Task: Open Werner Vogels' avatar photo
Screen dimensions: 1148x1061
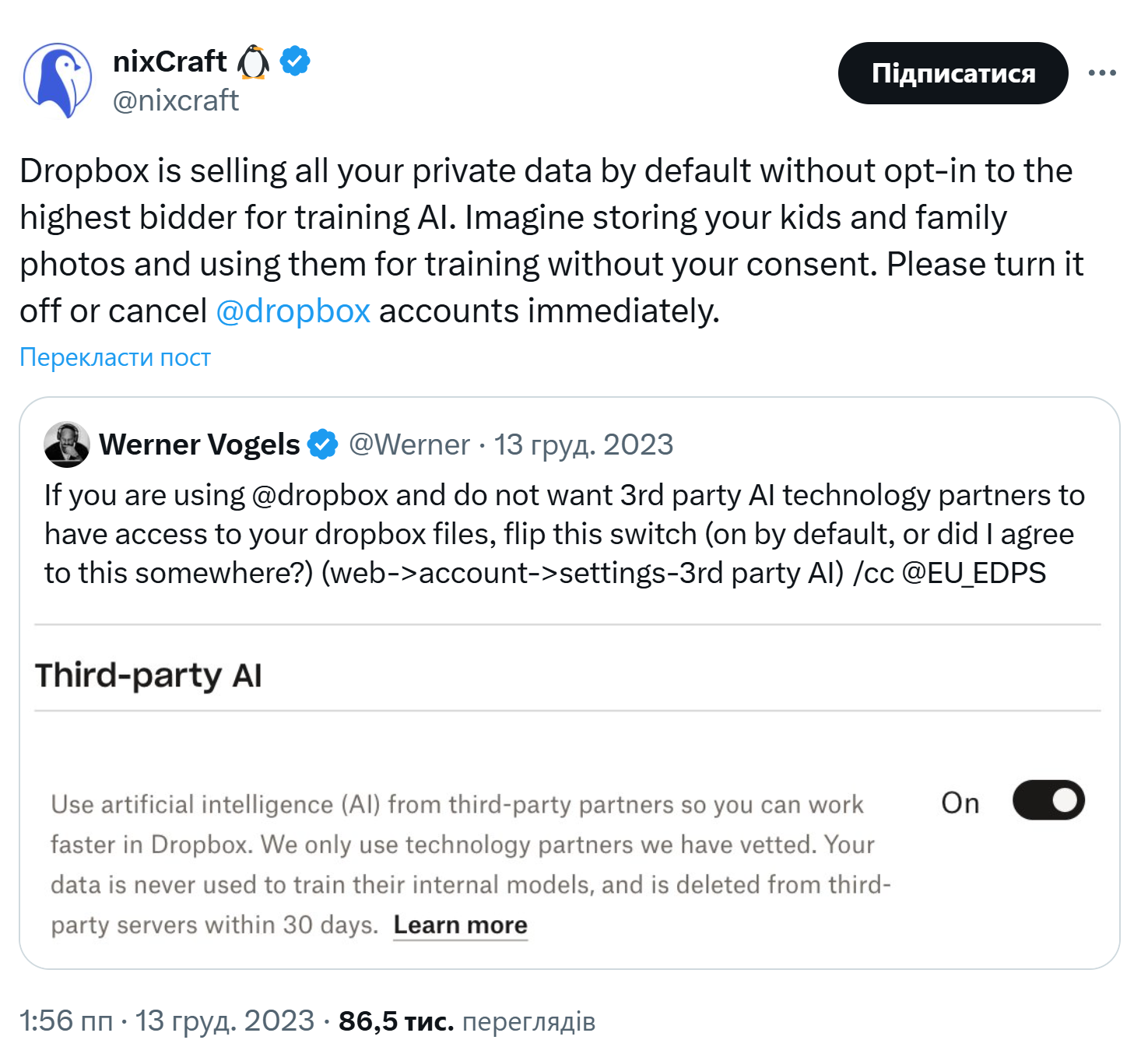Action: 67,444
